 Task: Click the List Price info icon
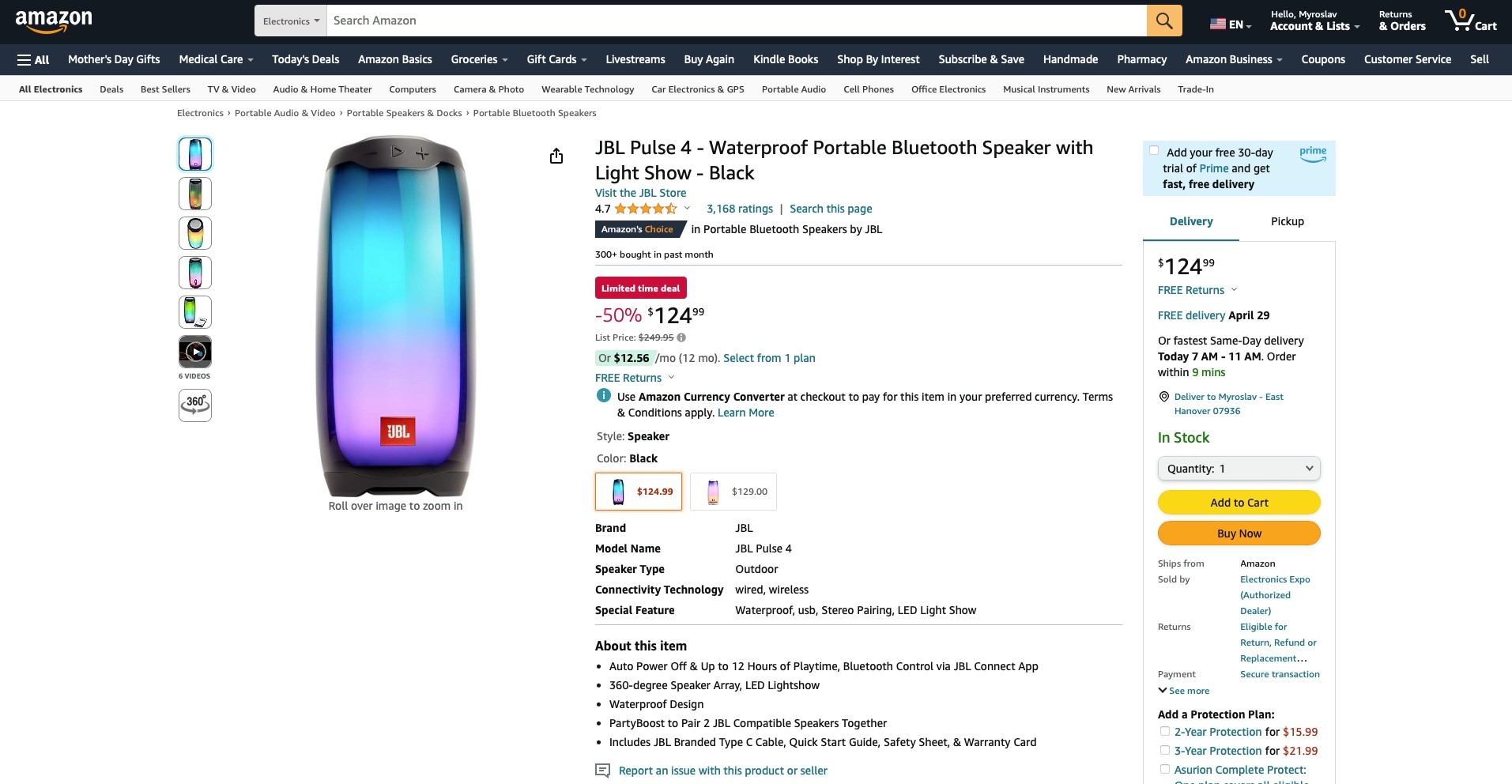point(681,337)
